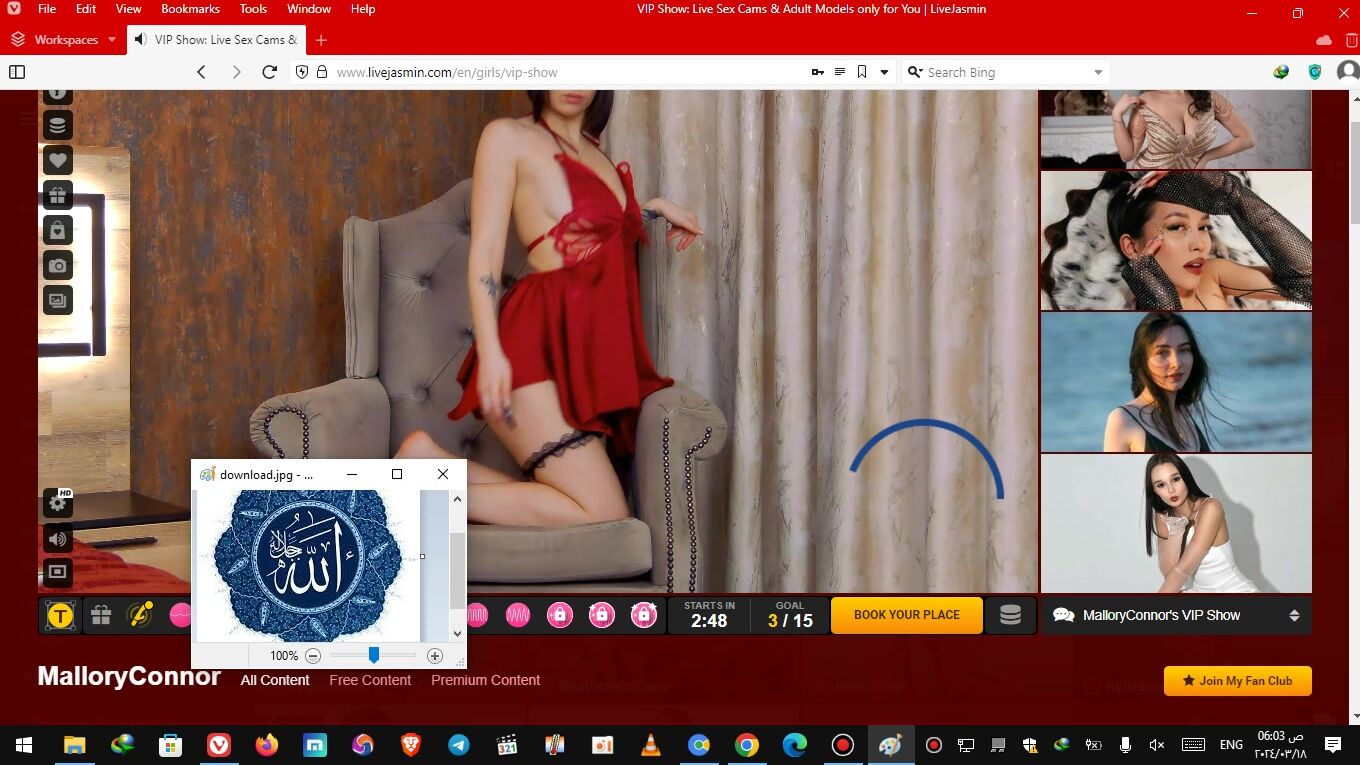Reload the current page

click(269, 72)
